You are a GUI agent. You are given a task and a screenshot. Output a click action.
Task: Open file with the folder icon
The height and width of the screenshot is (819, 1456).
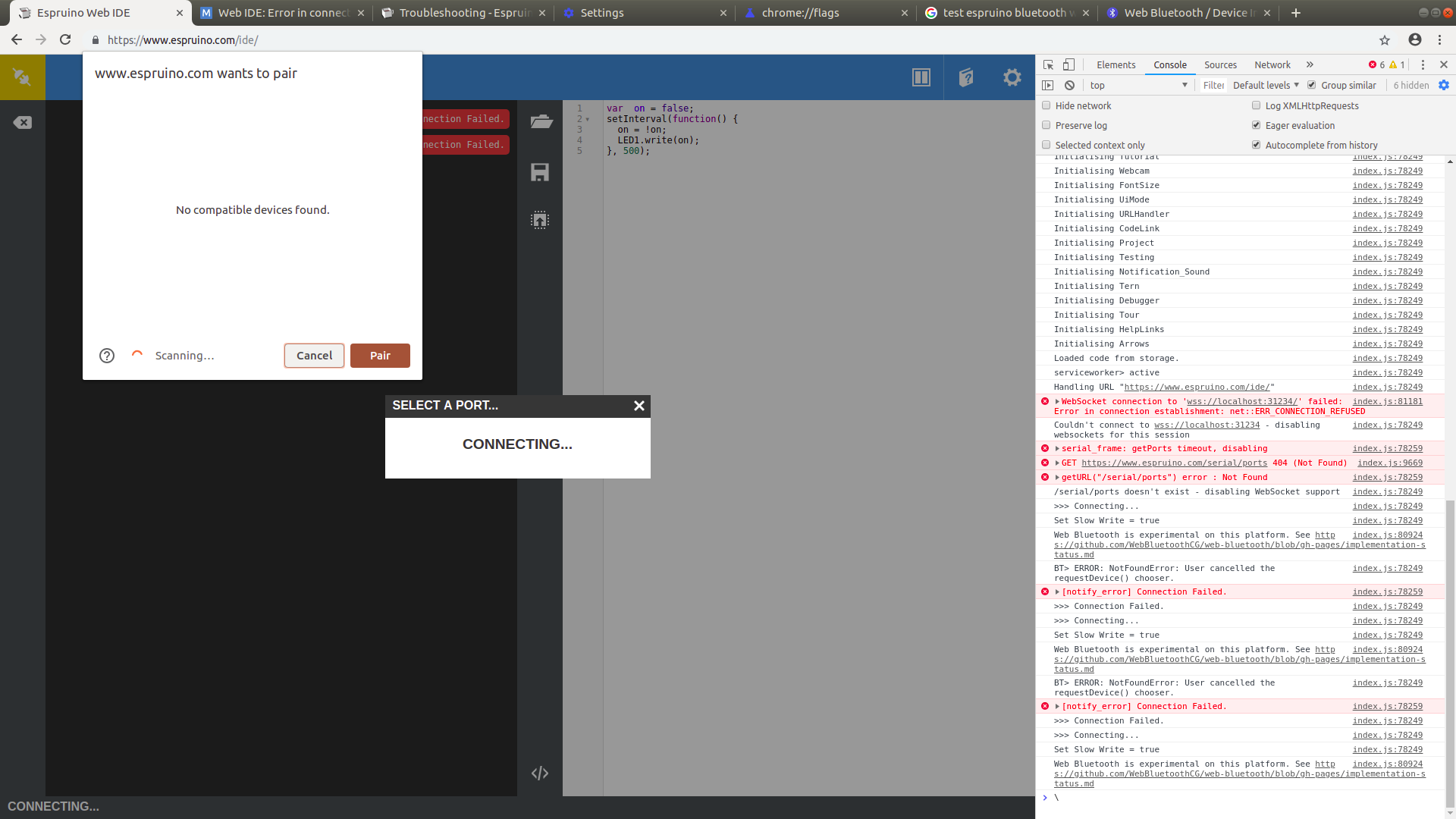[x=541, y=121]
